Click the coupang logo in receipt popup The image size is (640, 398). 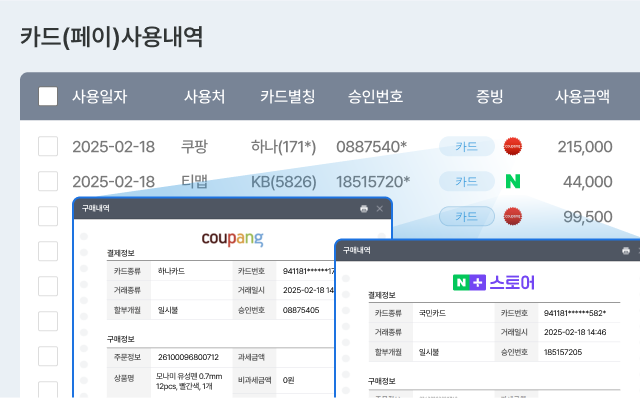(x=232, y=238)
